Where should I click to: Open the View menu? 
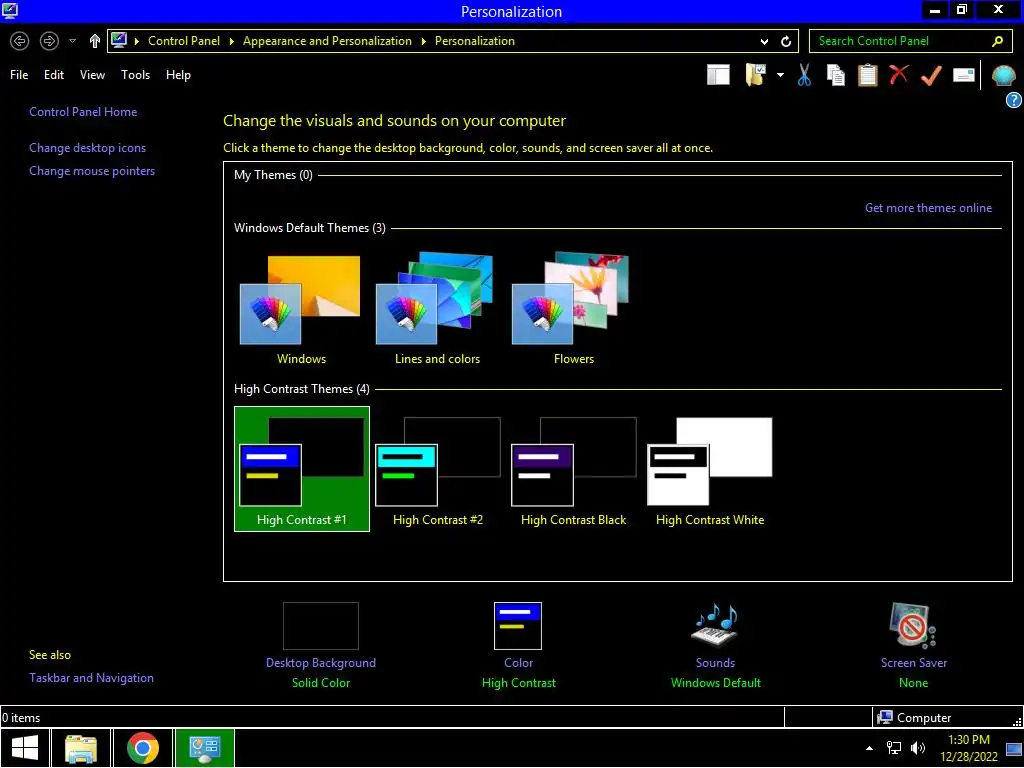pyautogui.click(x=92, y=75)
